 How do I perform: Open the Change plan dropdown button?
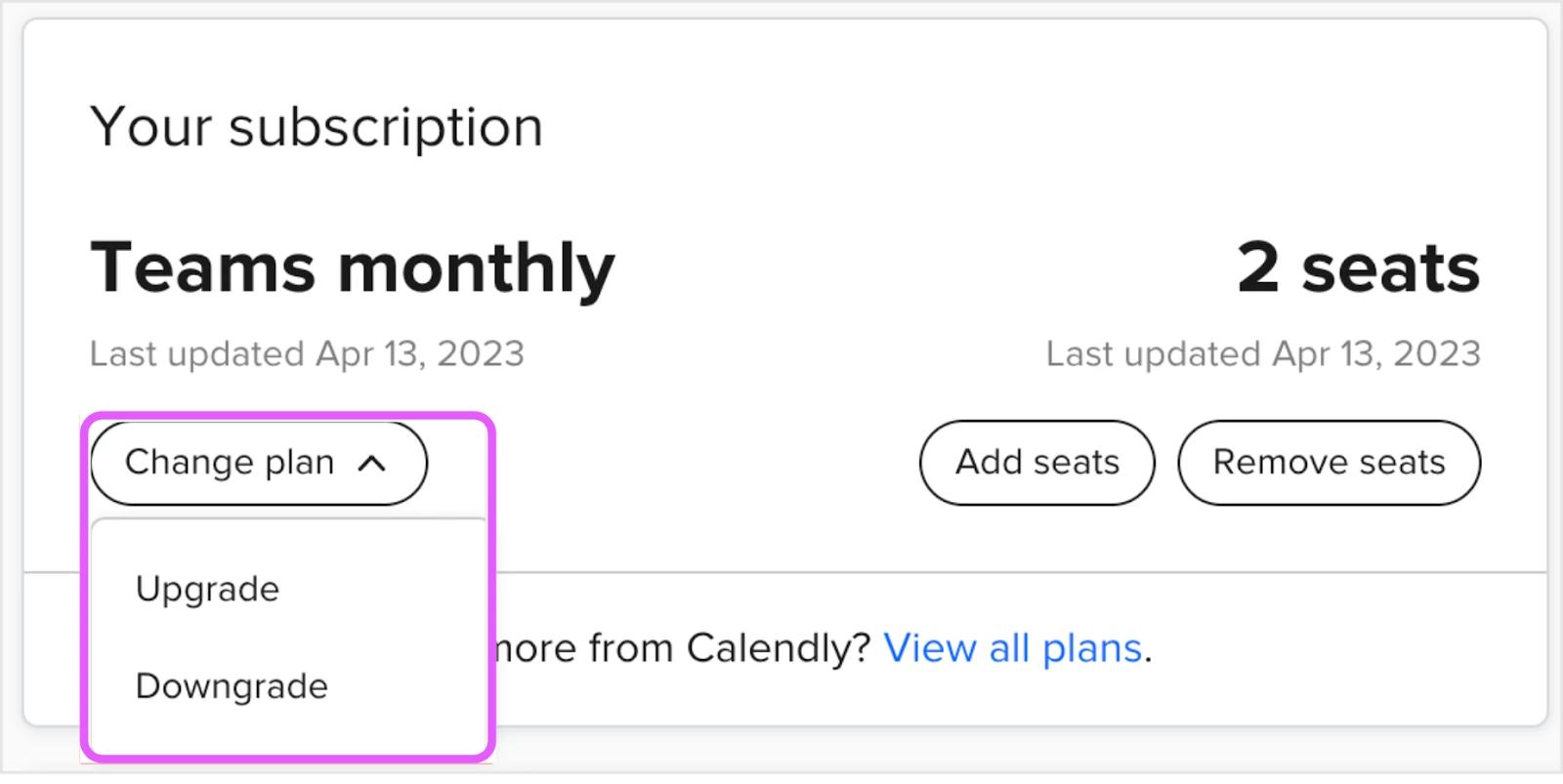259,463
